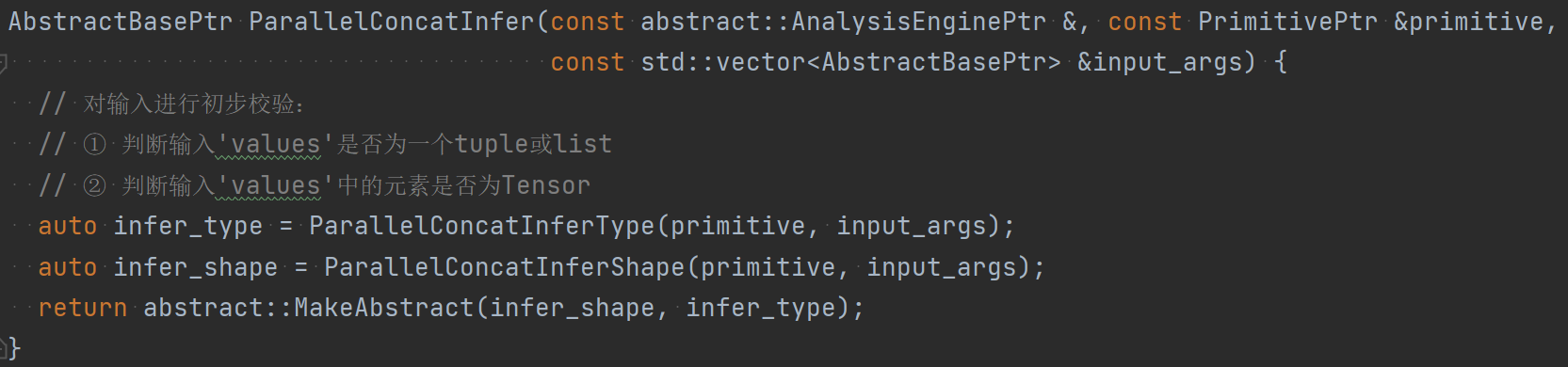Click underlined 'values' in tuple comment

click(x=275, y=144)
